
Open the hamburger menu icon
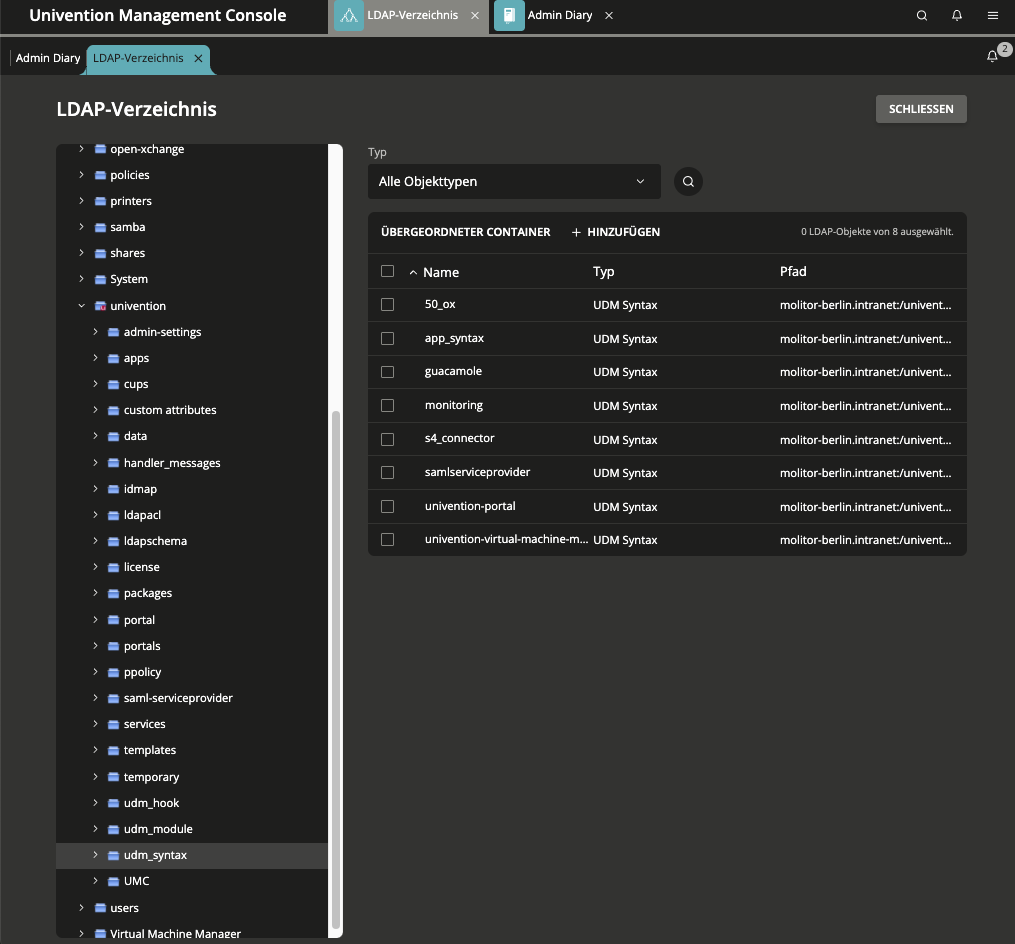point(992,16)
